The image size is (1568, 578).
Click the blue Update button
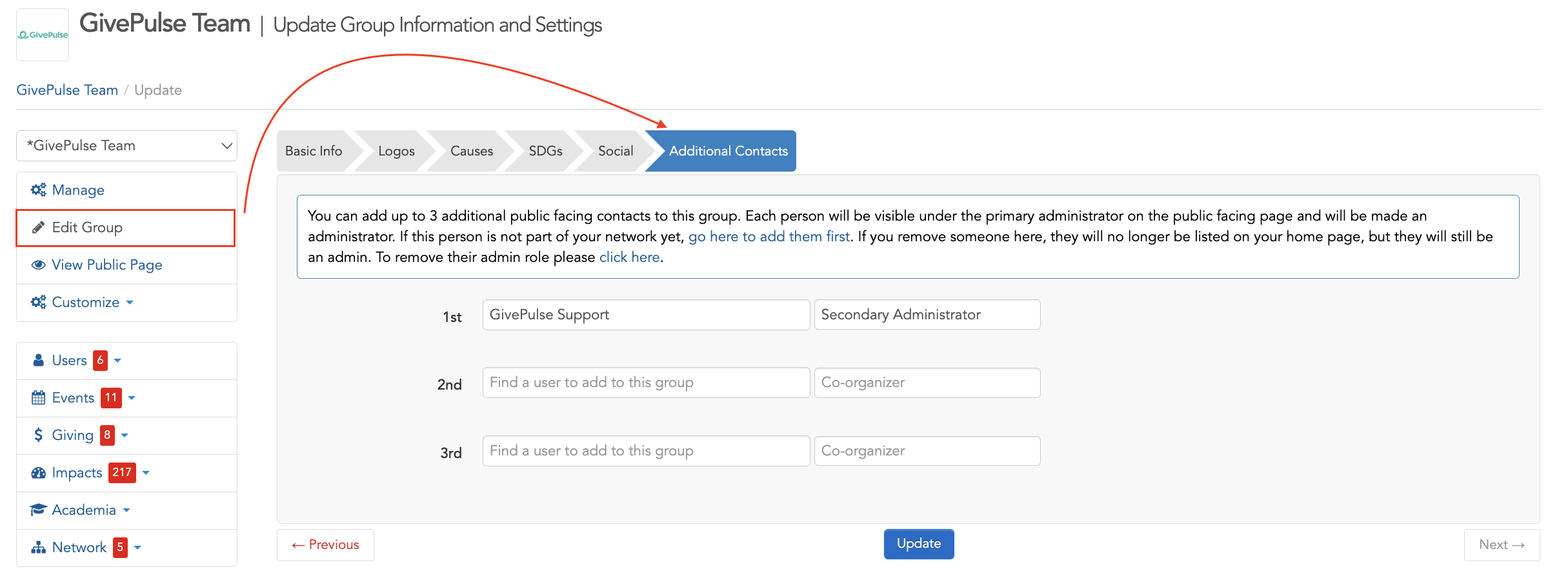[x=919, y=544]
